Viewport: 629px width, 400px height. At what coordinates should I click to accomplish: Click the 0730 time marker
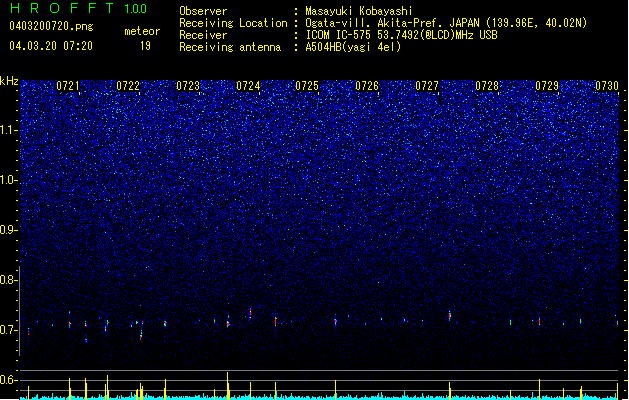coord(607,86)
